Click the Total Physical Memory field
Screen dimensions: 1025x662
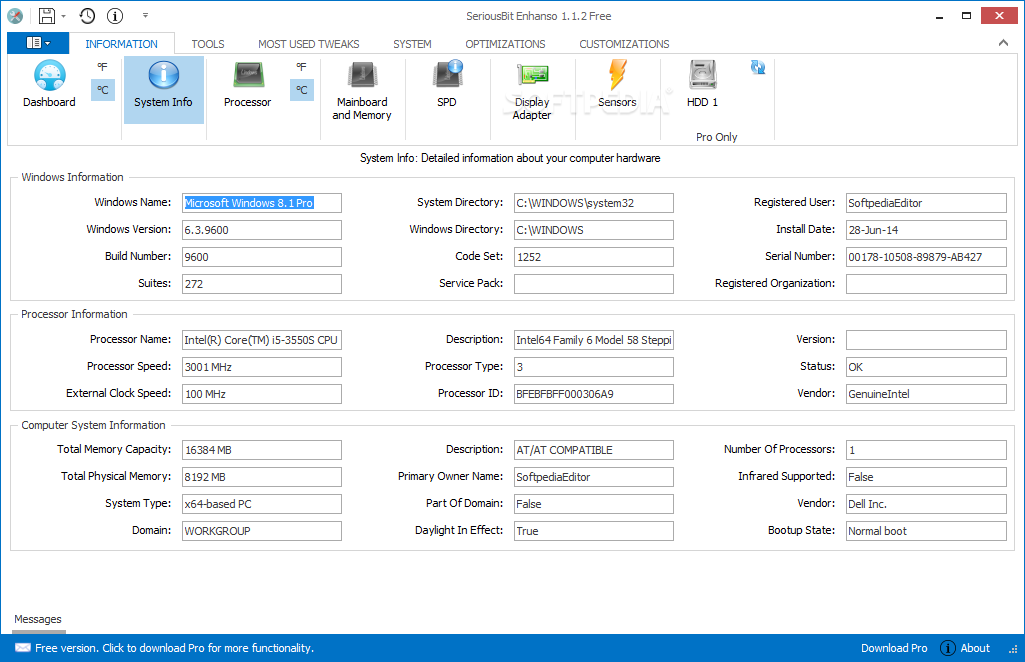(261, 476)
